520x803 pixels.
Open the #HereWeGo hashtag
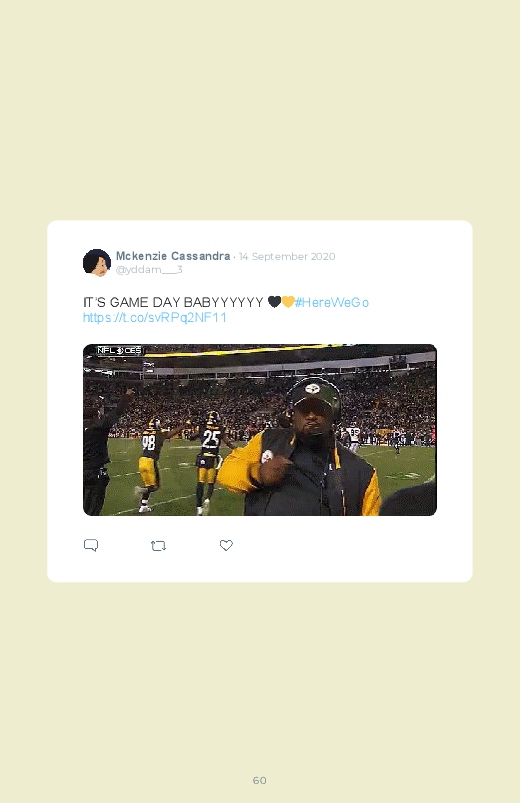coord(331,303)
